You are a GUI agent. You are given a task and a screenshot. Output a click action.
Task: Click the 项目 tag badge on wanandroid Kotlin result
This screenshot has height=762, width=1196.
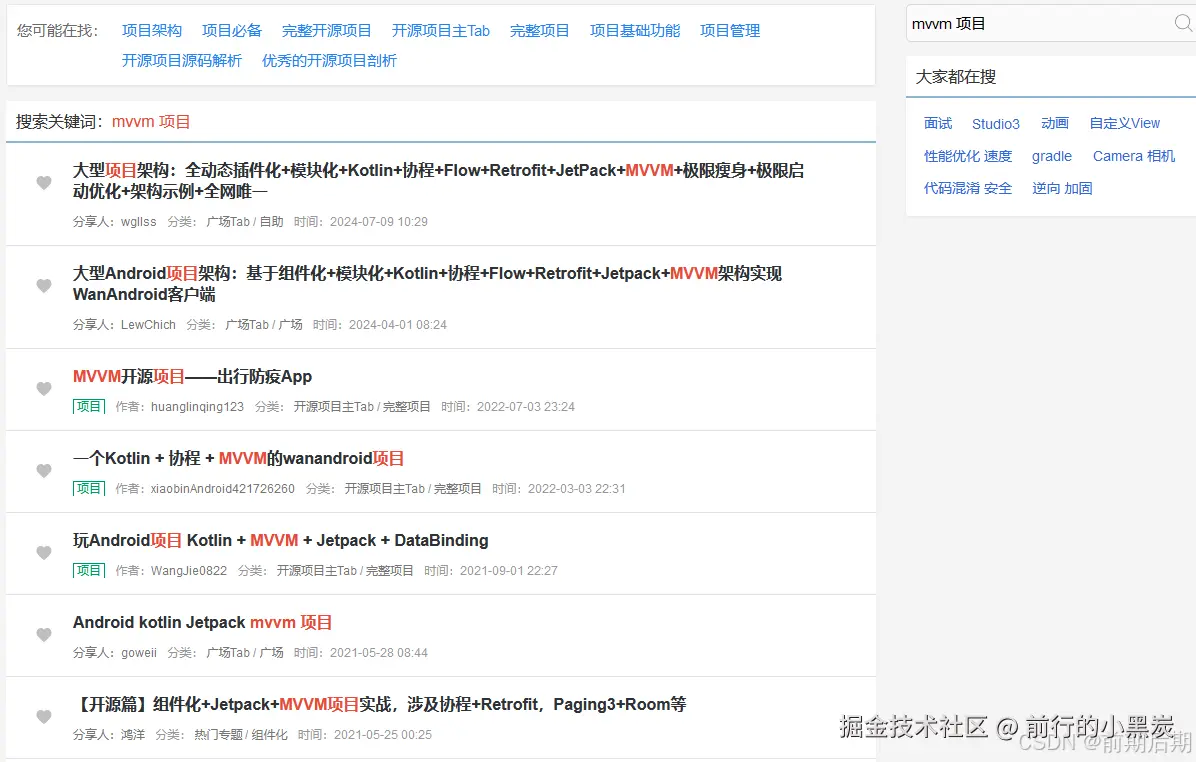tap(88, 488)
